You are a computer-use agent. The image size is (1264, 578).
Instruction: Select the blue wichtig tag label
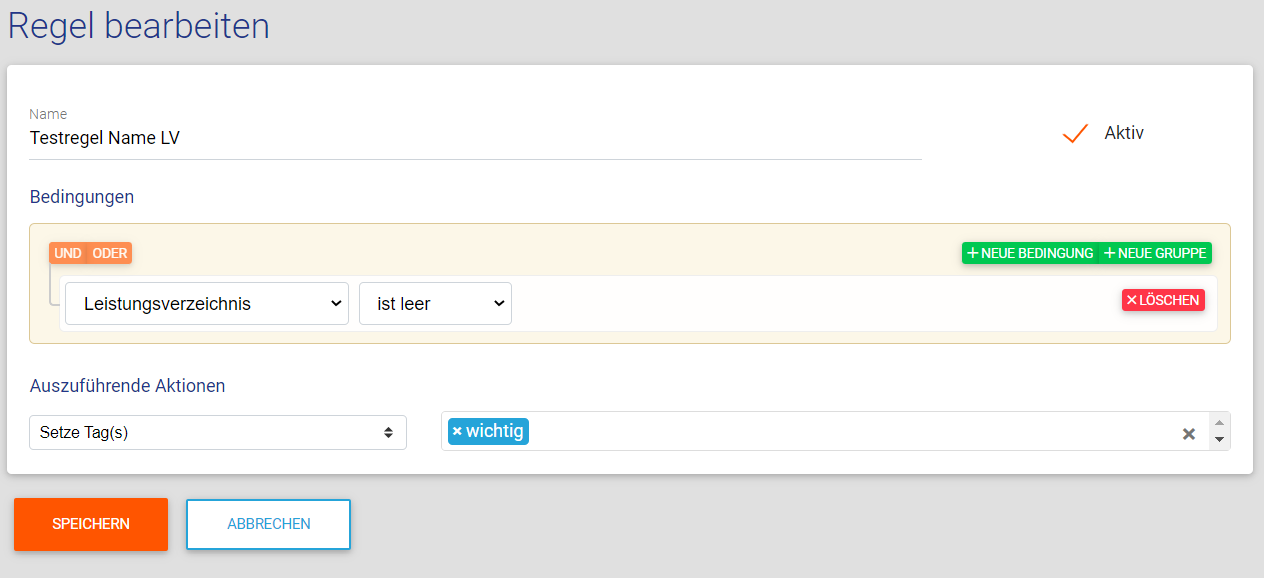pos(494,432)
